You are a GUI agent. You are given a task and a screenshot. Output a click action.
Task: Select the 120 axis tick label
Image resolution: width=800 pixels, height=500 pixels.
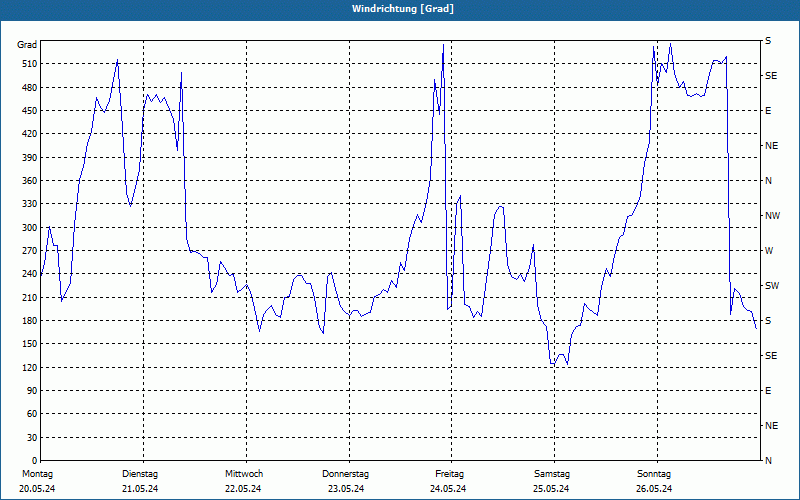pos(30,367)
